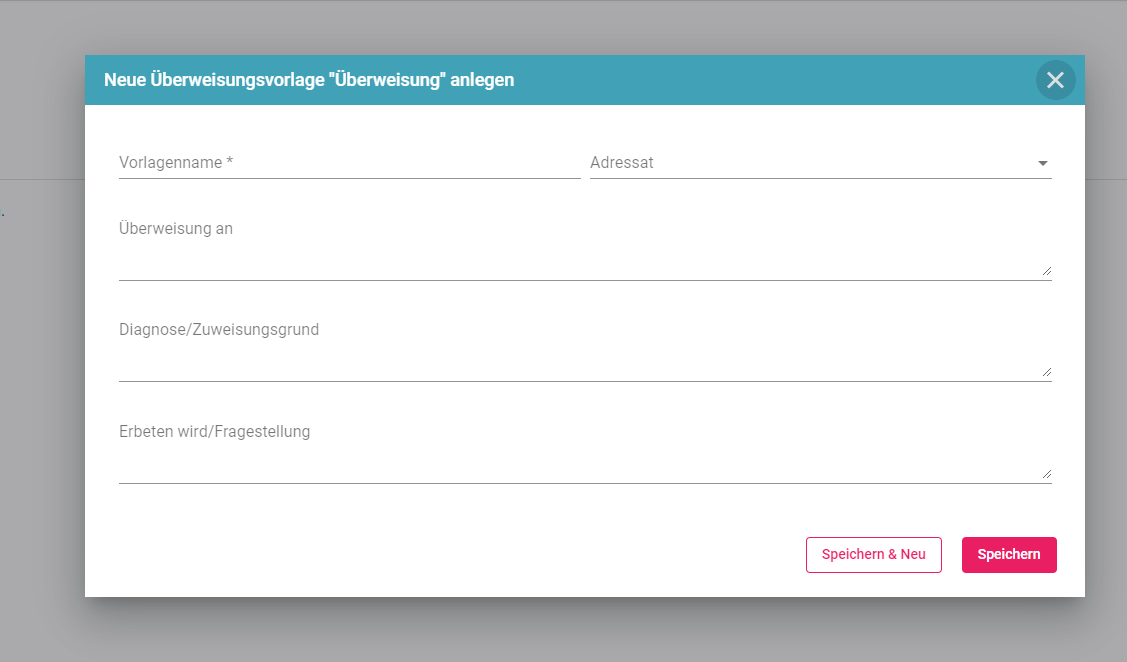Click the teal dialog header bar

pyautogui.click(x=770, y=80)
